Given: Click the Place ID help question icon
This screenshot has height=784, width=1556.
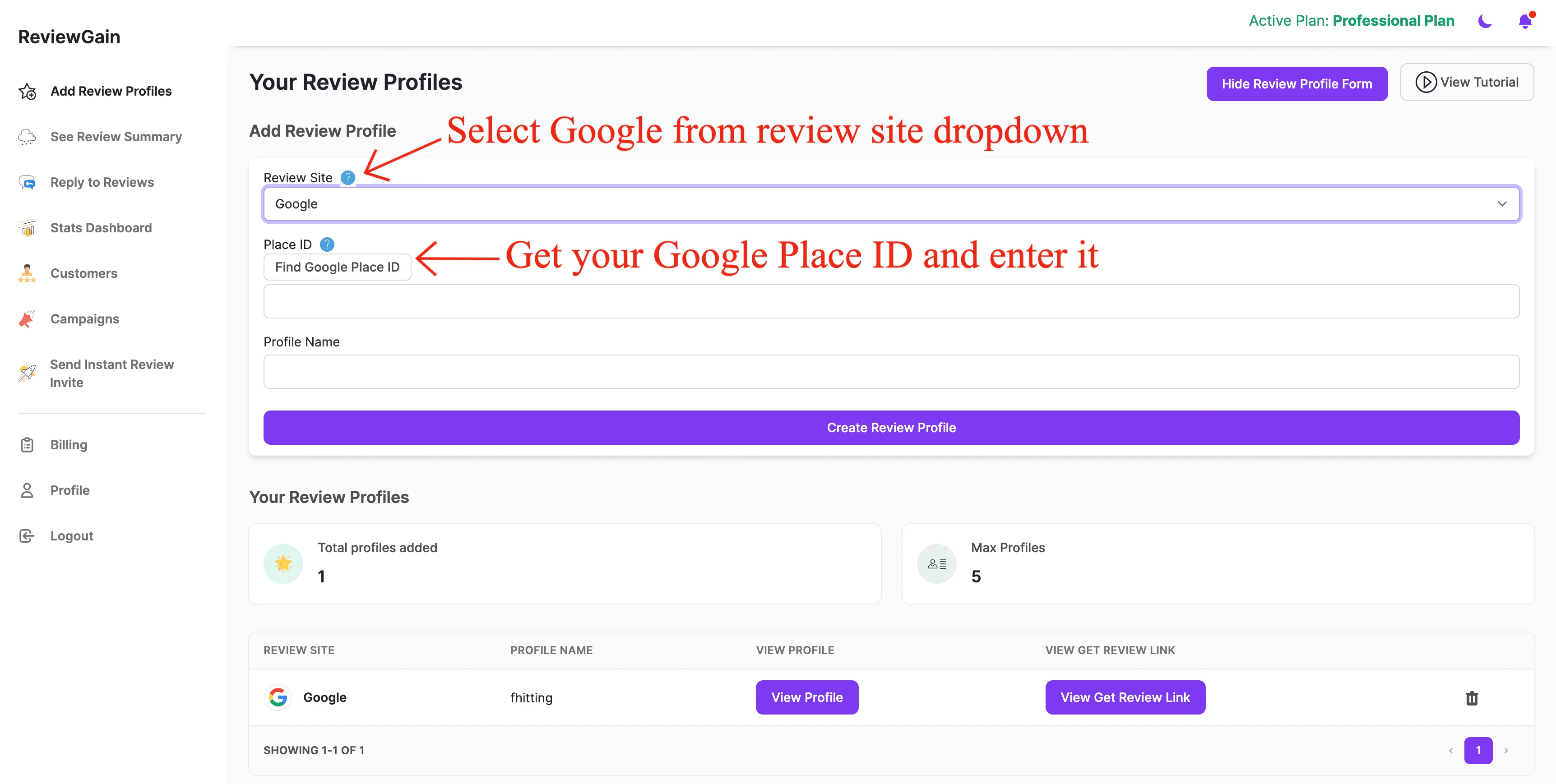Looking at the screenshot, I should tap(327, 244).
